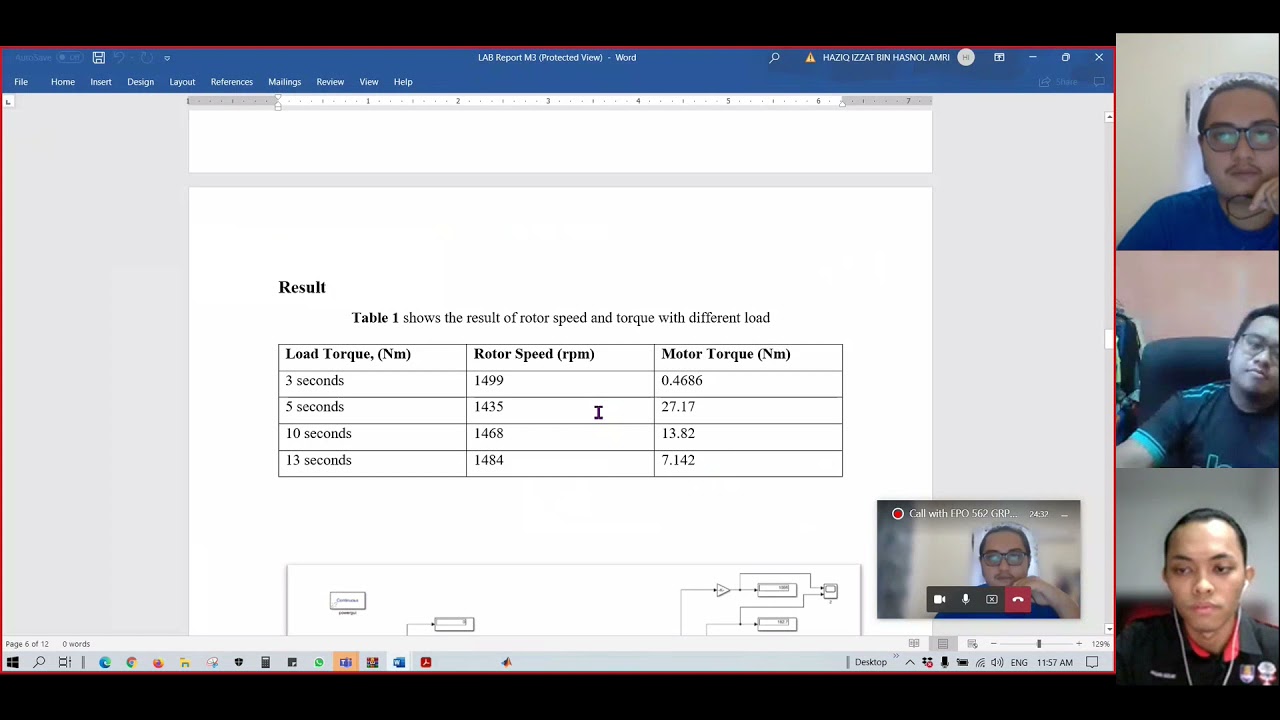
Task: Open the Layout tab
Action: pos(182,82)
